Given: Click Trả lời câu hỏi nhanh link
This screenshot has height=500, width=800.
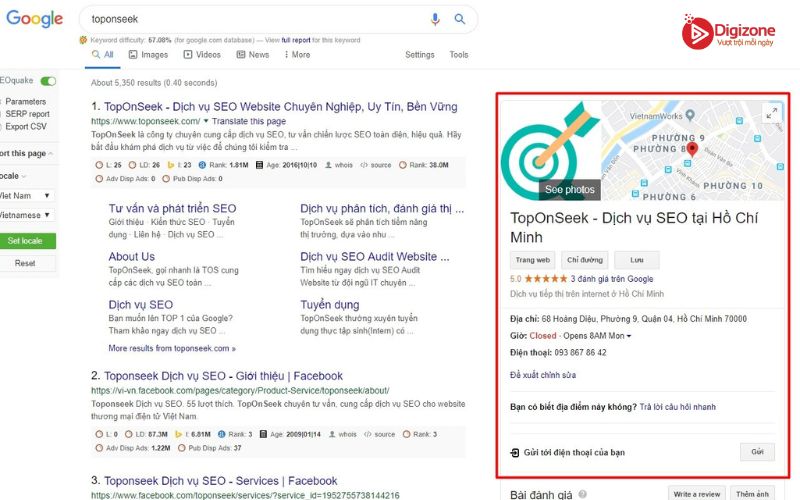Looking at the screenshot, I should tap(678, 407).
